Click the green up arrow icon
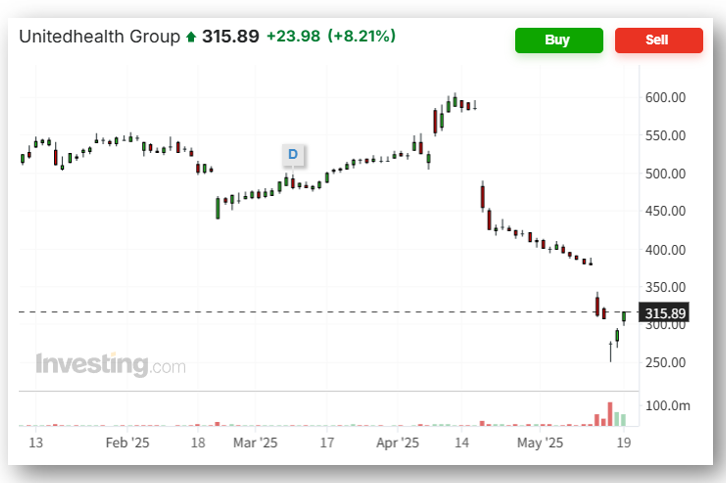Viewport: 726px width, 483px height. click(x=191, y=37)
